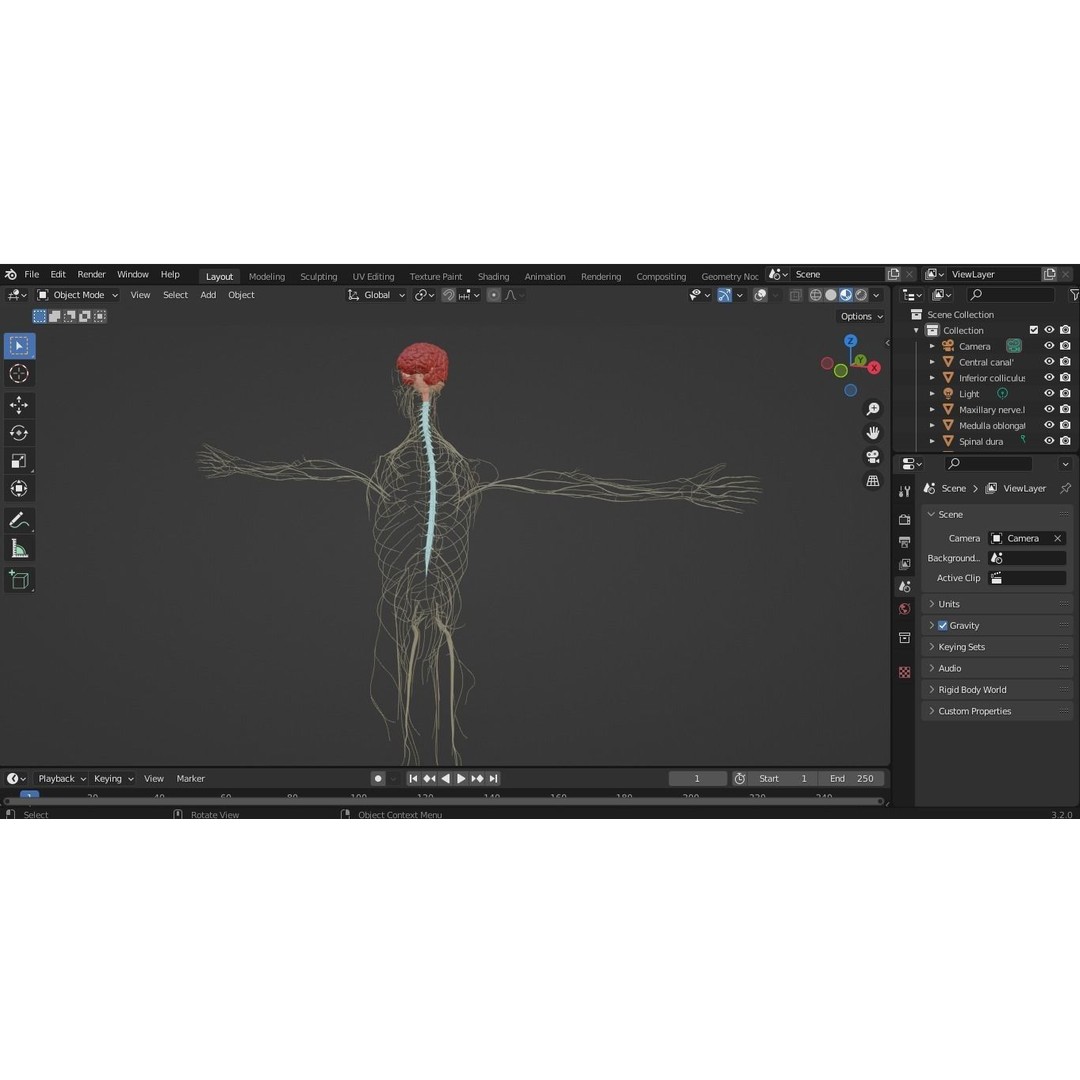The width and height of the screenshot is (1080, 1080).
Task: Select the Cursor tool in the toolbar
Action: coord(19,373)
